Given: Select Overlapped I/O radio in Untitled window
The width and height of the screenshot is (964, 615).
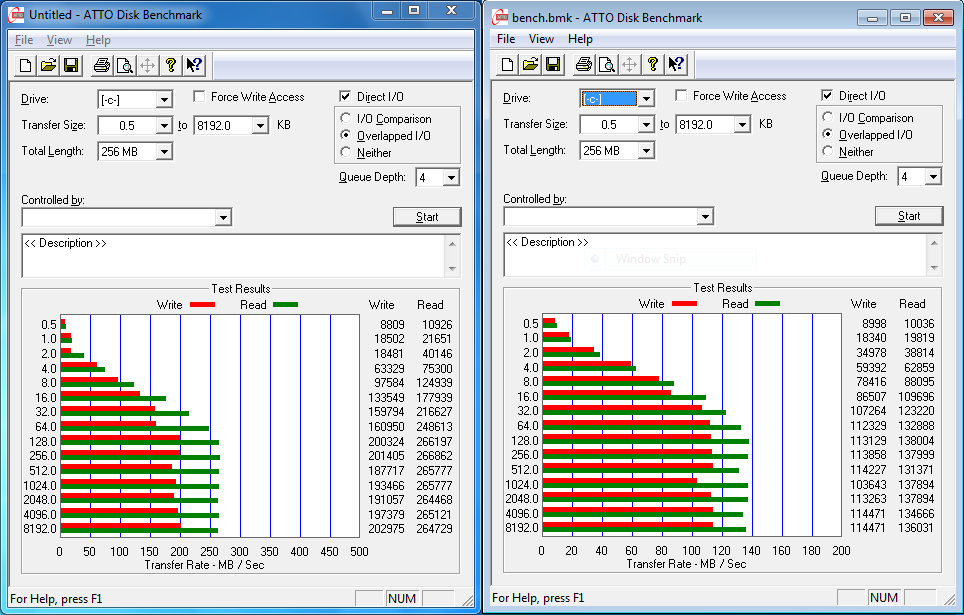Looking at the screenshot, I should [x=346, y=135].
